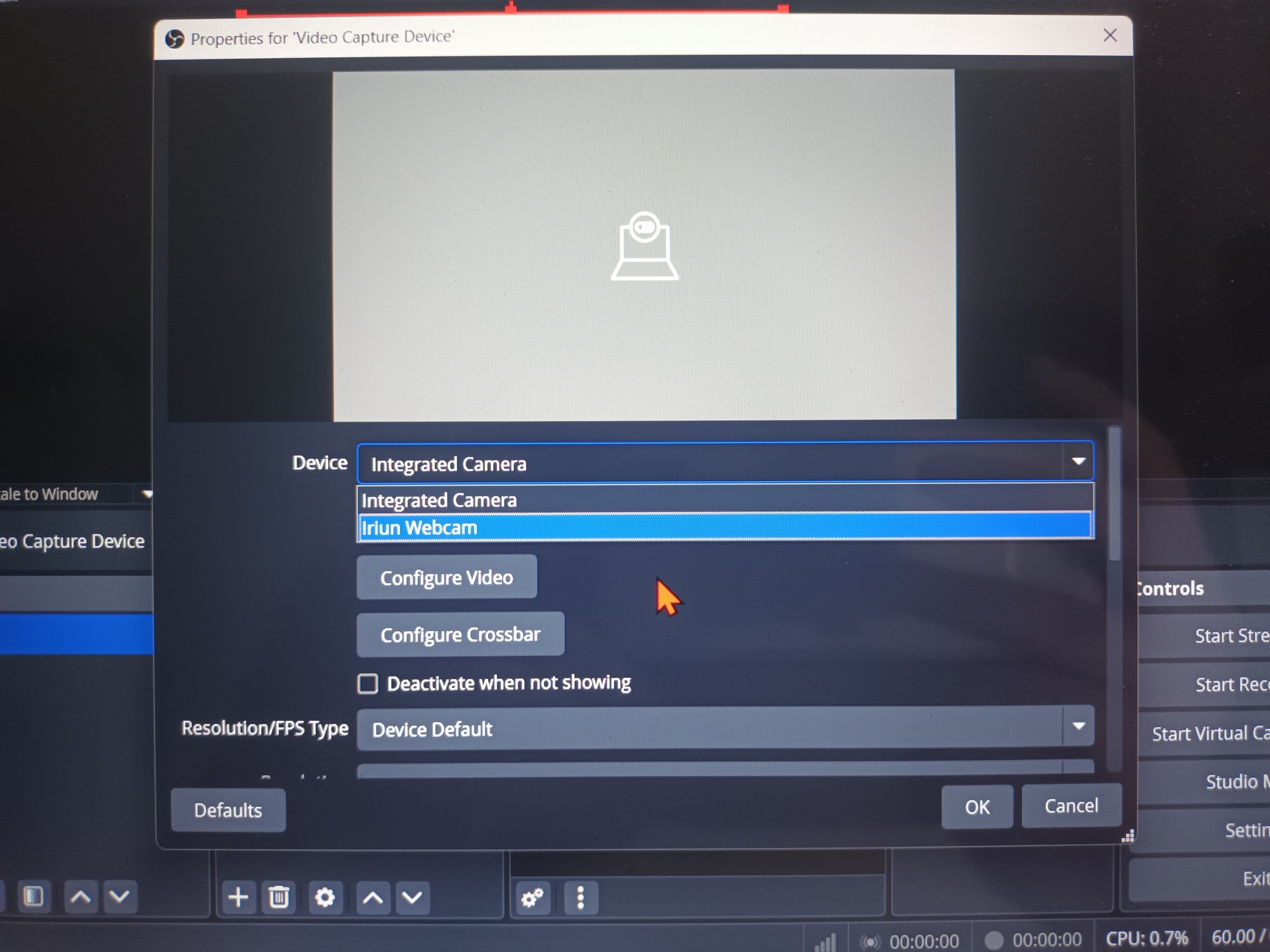This screenshot has height=952, width=1270.
Task: Toggle Studio Mode in Controls panel
Action: 1204,782
